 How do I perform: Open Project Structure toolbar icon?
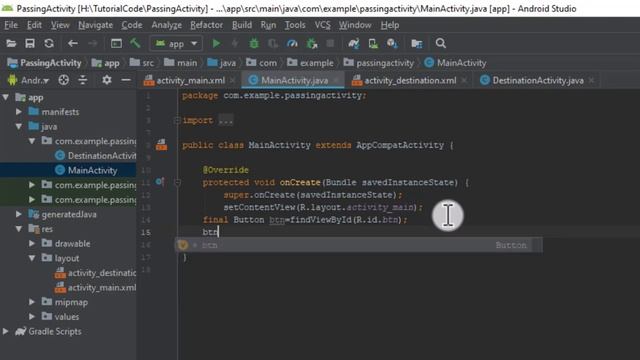pos(416,43)
